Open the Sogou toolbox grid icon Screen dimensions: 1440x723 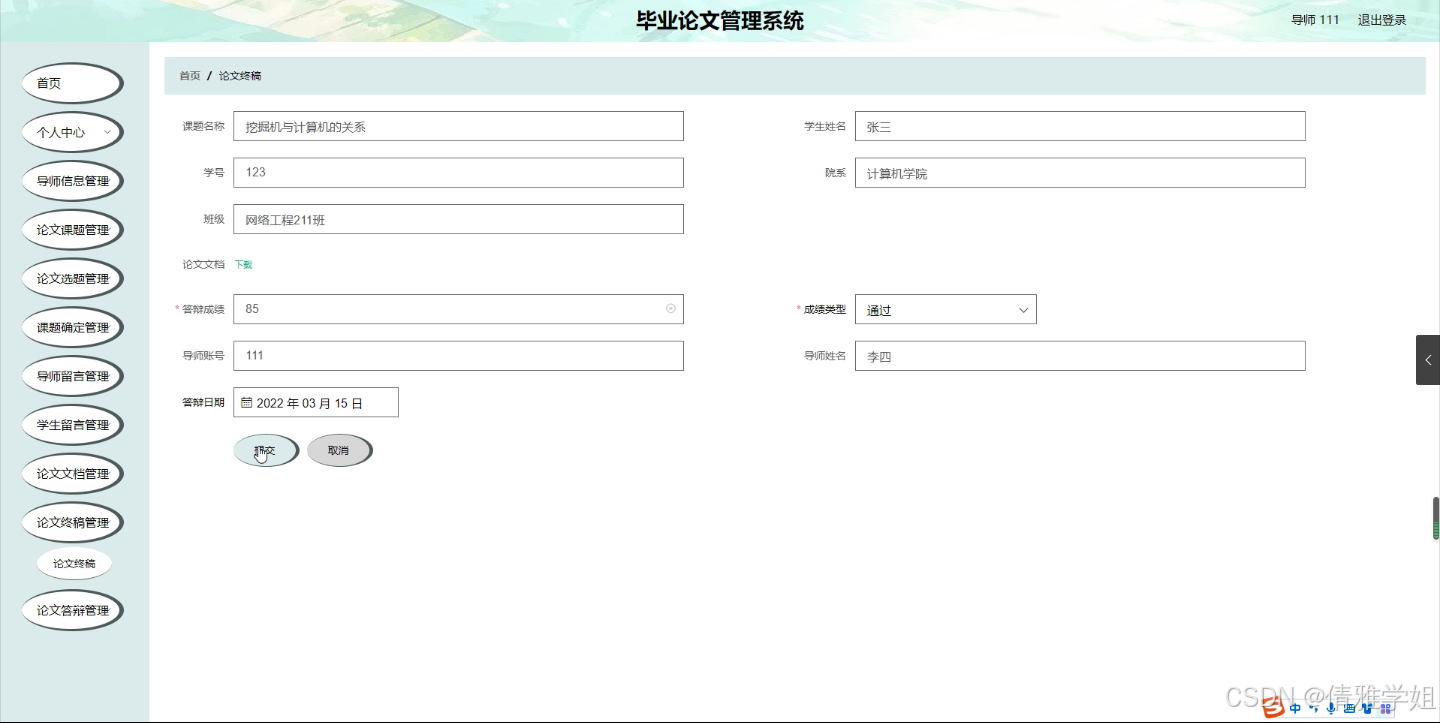coord(1386,708)
